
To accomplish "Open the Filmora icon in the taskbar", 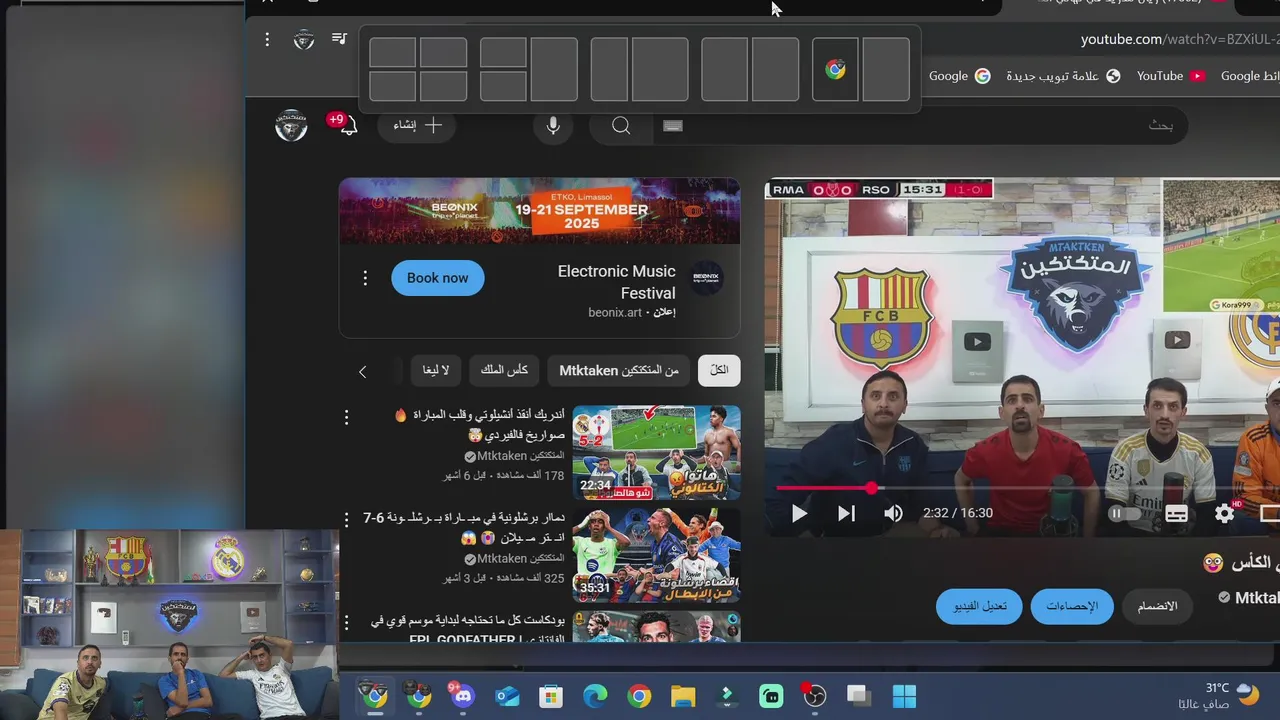I will (x=727, y=696).
